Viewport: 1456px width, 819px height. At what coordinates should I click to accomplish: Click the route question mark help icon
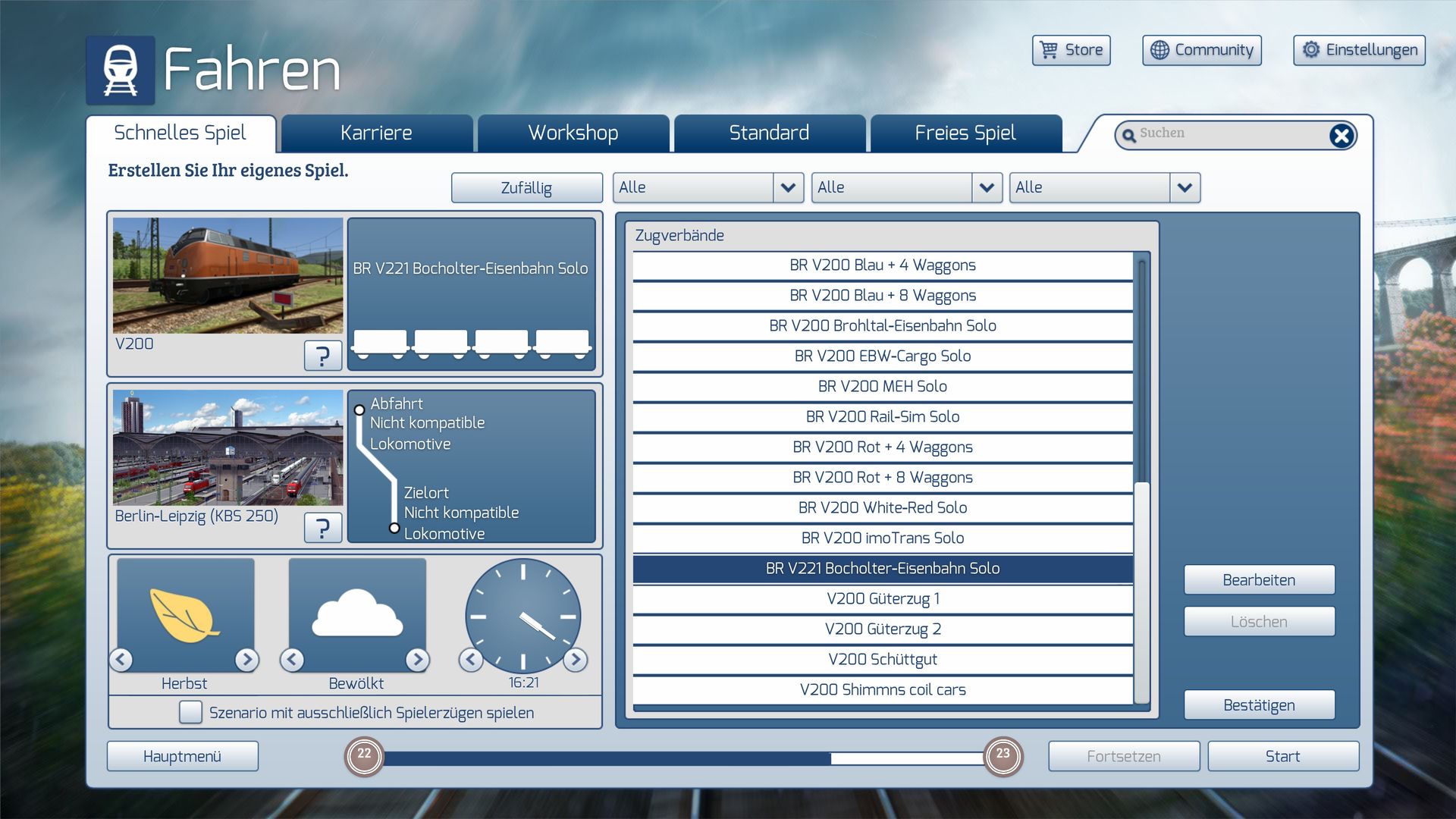[x=323, y=527]
